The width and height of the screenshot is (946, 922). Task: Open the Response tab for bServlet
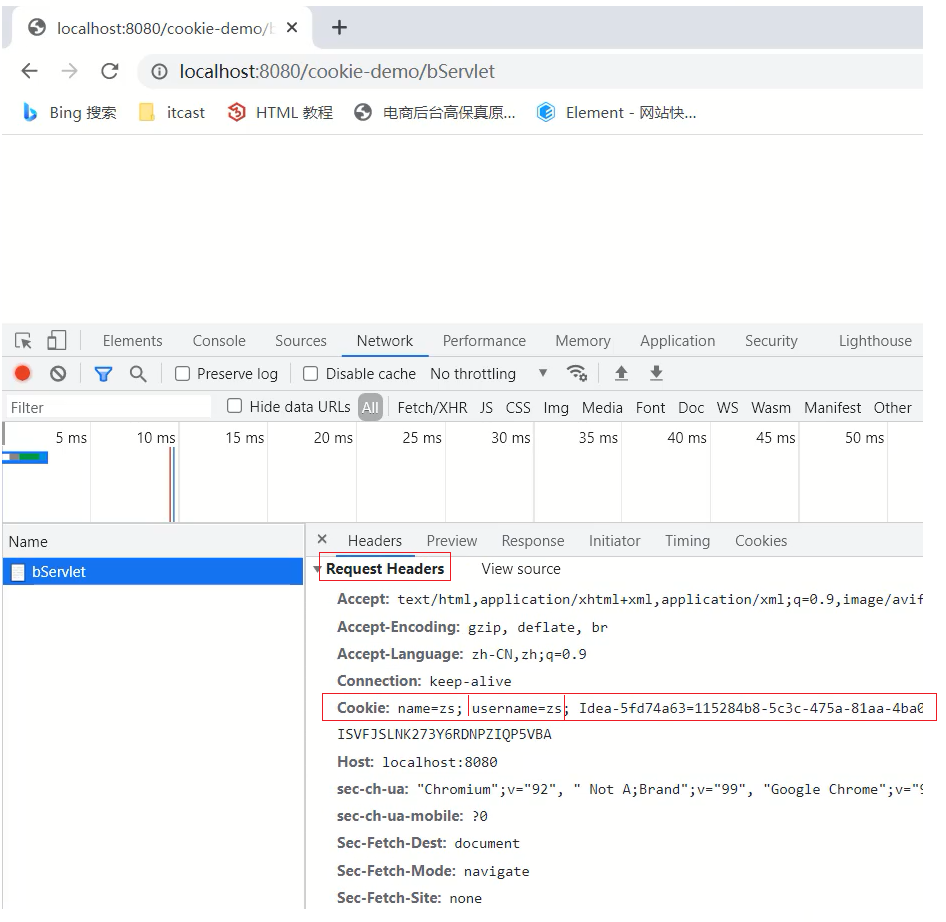(x=532, y=541)
